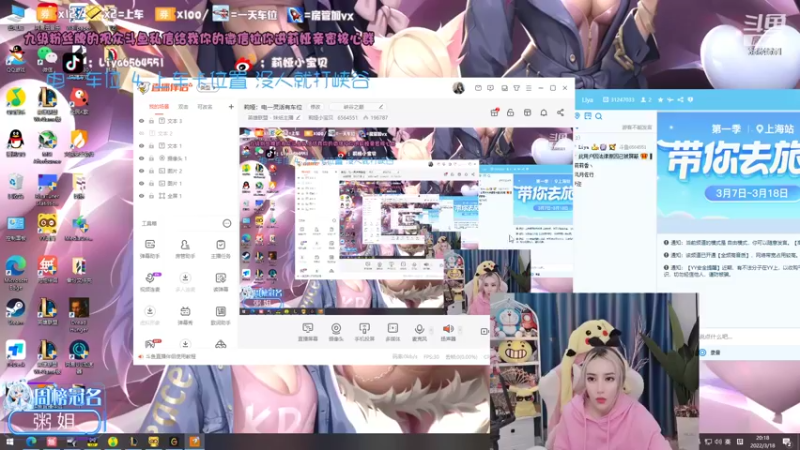
Task: Hide the 图片 1 source
Action: pyautogui.click(x=141, y=183)
